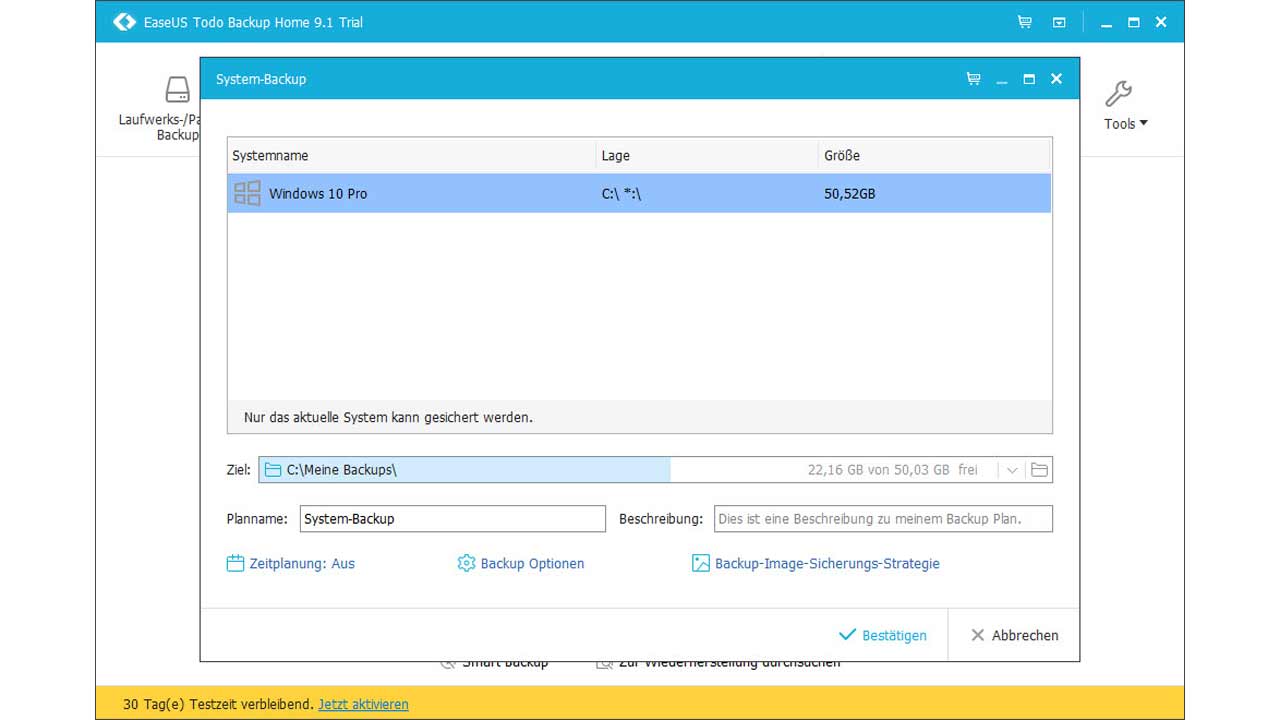Click the shopping cart icon in the System-Backup dialog

click(973, 79)
